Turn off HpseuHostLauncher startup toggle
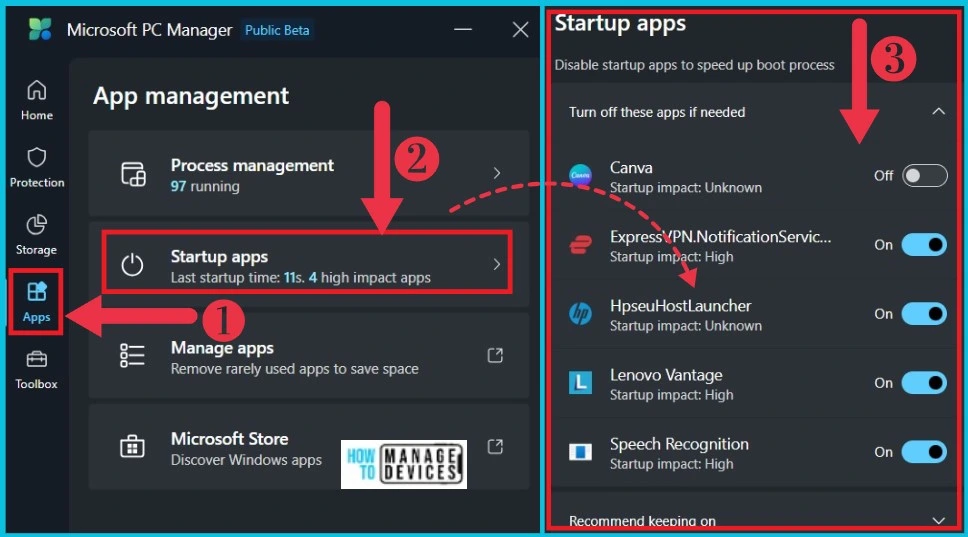This screenshot has width=968, height=537. pyautogui.click(x=924, y=314)
